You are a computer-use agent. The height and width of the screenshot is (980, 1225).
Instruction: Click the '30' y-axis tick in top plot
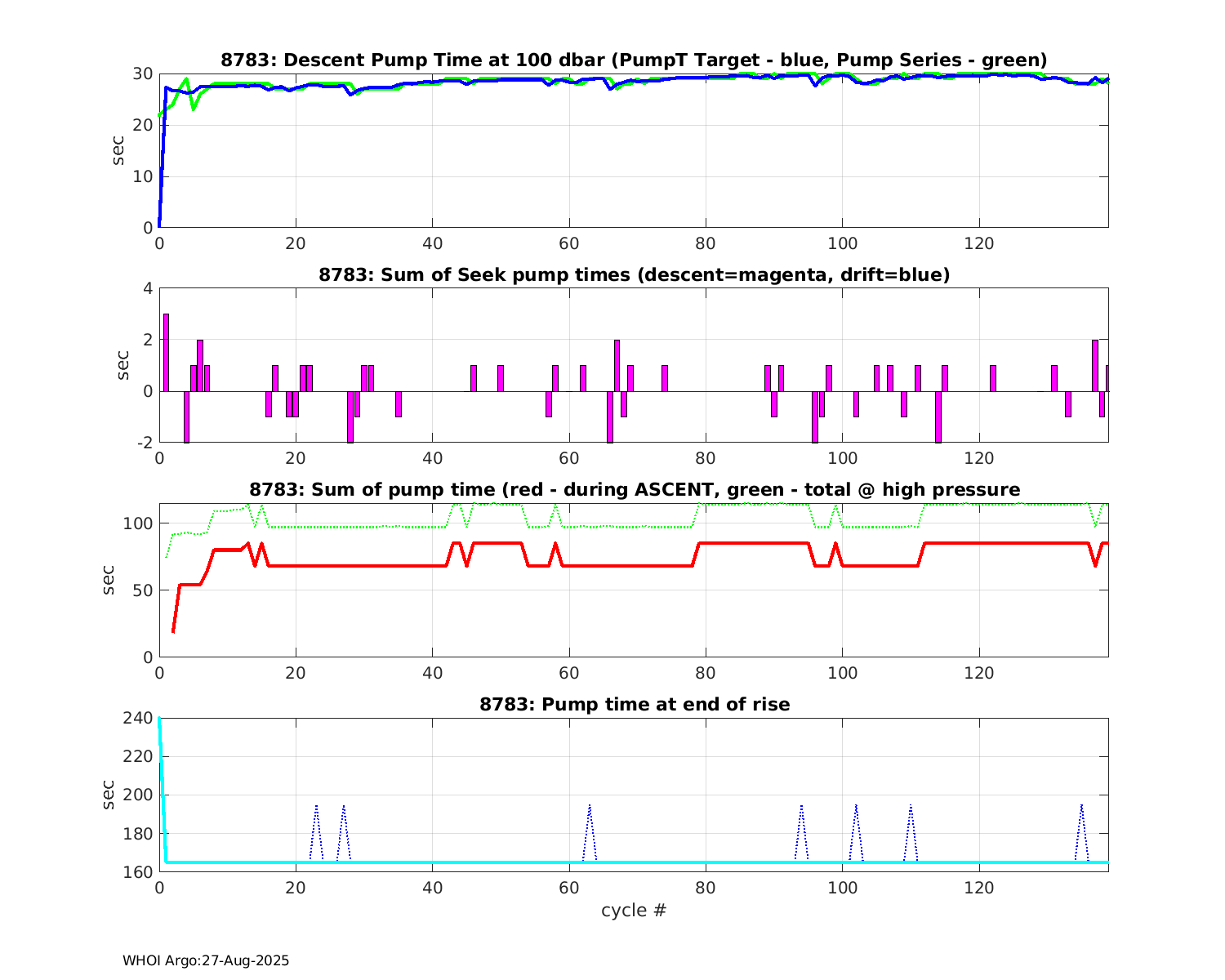(143, 73)
